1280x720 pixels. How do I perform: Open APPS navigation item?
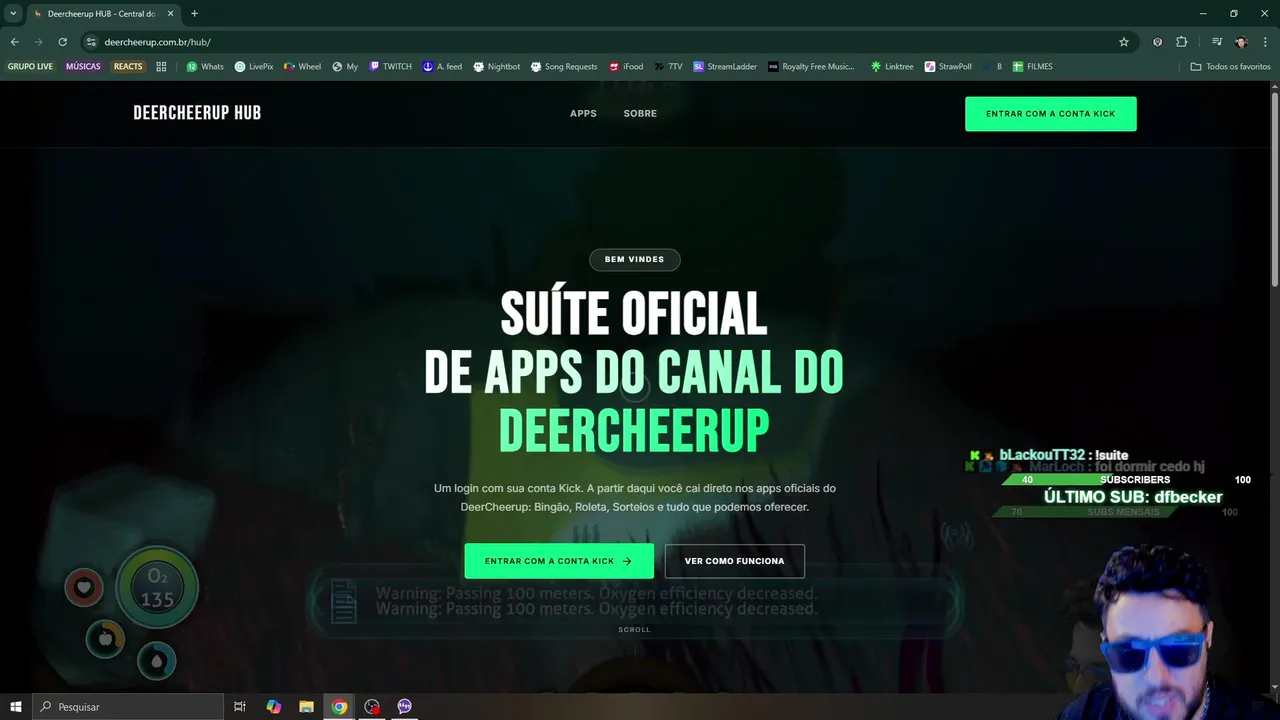tap(583, 114)
